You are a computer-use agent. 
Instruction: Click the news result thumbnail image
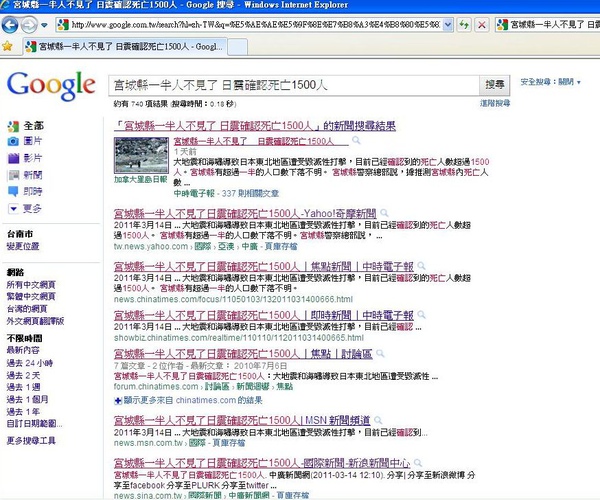(x=141, y=155)
